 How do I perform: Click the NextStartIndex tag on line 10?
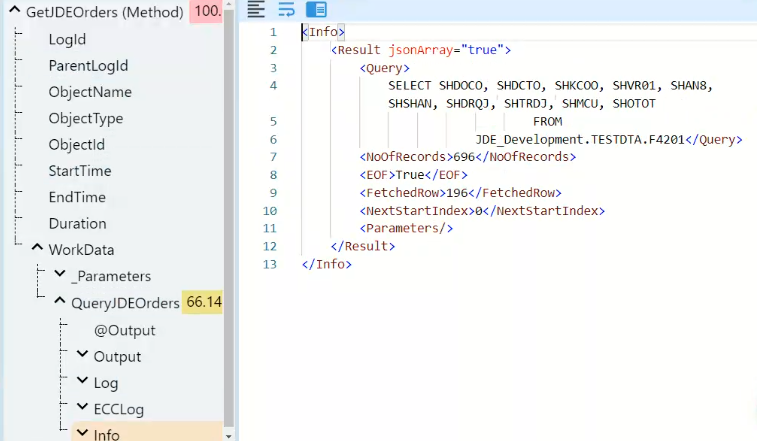pos(417,211)
